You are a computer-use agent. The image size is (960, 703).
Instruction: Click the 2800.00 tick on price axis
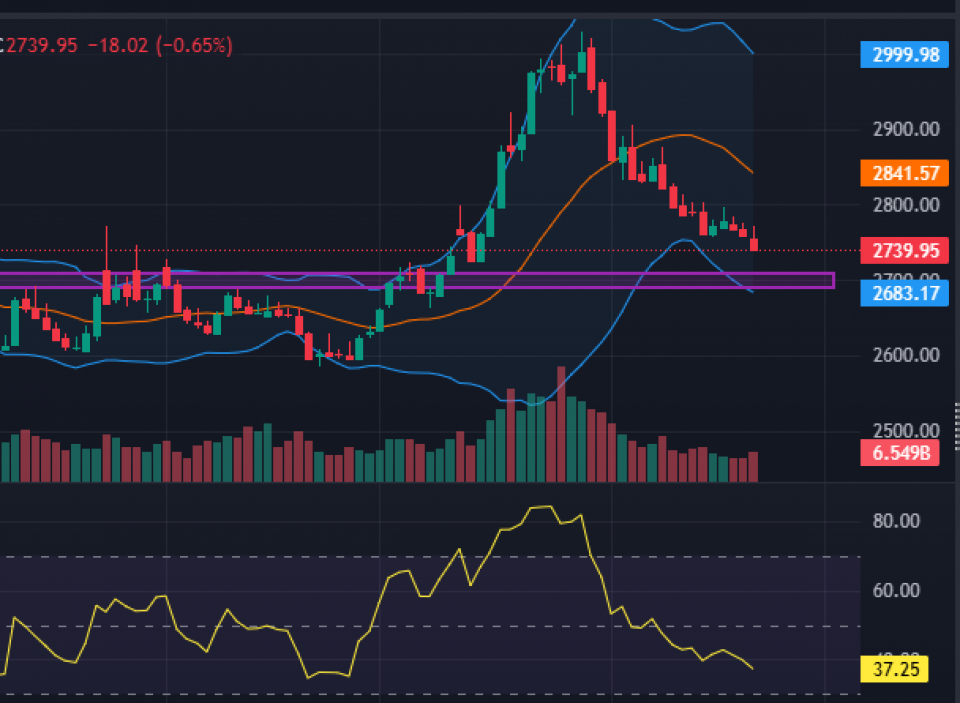click(904, 205)
